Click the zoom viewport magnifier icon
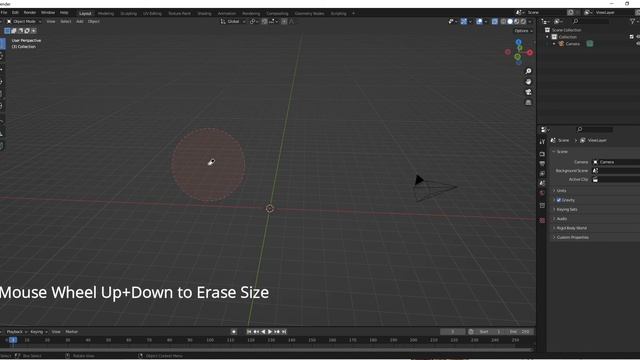The height and width of the screenshot is (360, 640). pyautogui.click(x=528, y=71)
